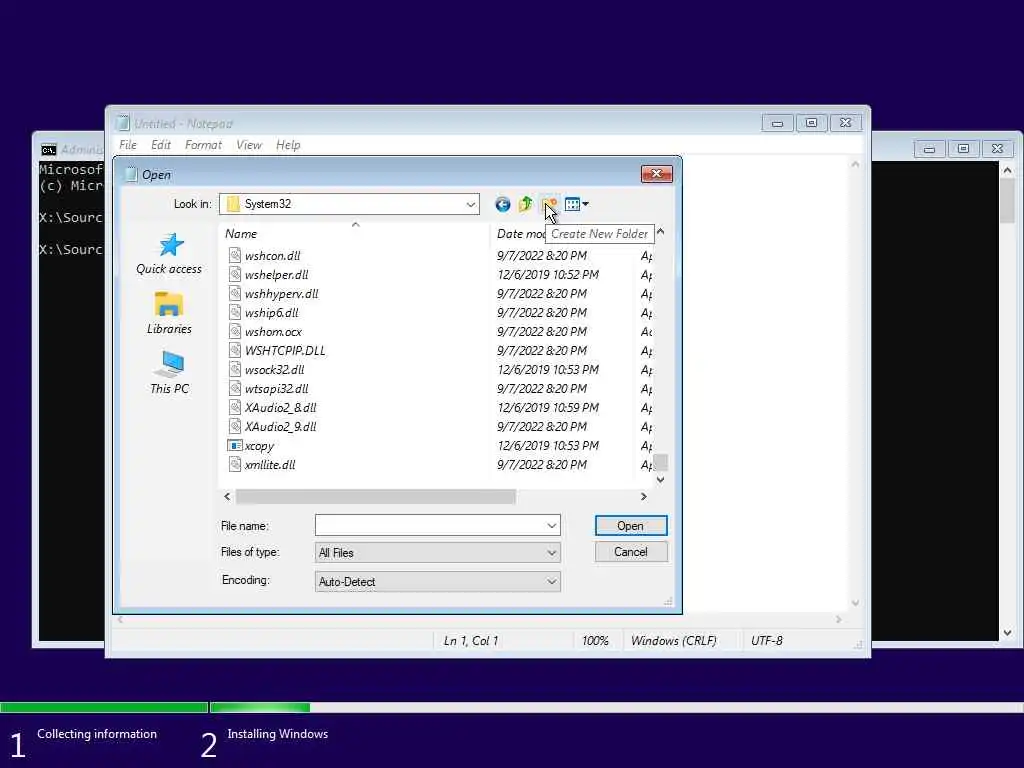The image size is (1024, 768).
Task: Sort files by Name column header
Action: coord(355,234)
